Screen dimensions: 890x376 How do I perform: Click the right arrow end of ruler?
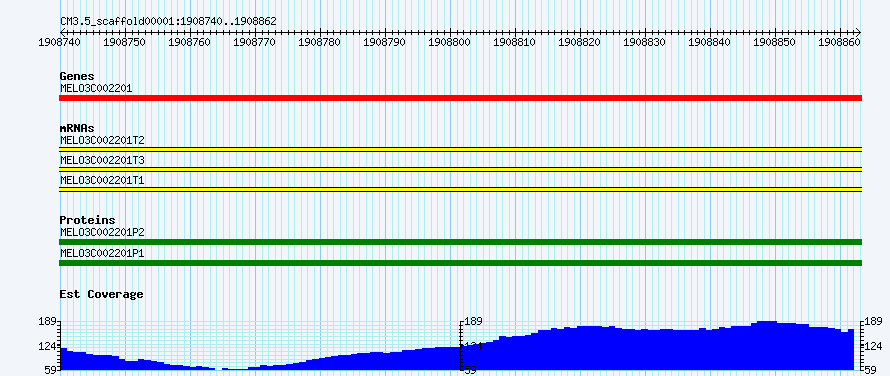point(859,32)
